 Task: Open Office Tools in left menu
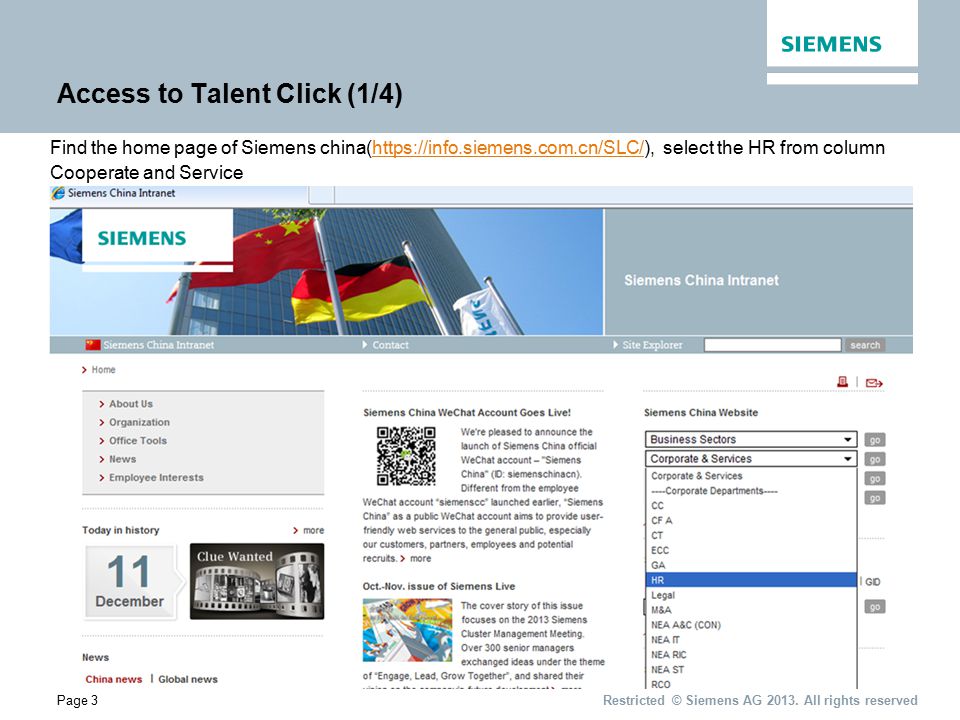pos(138,441)
